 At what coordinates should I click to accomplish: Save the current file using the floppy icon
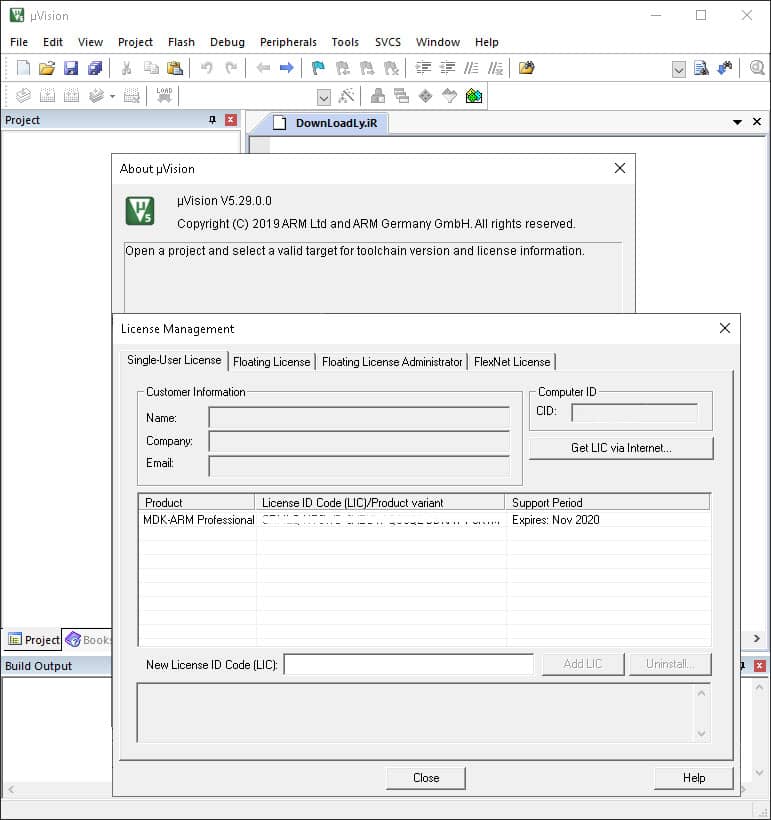coord(71,68)
